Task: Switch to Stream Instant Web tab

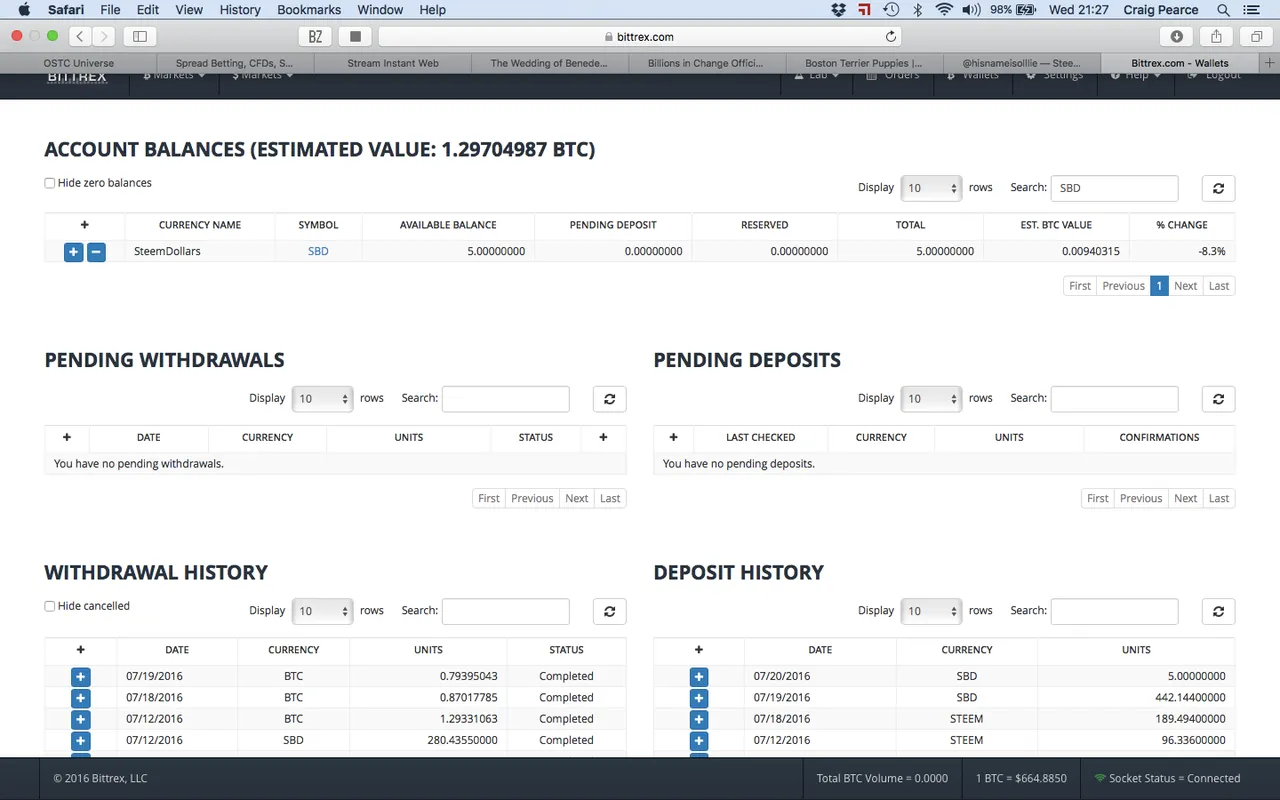Action: click(393, 63)
